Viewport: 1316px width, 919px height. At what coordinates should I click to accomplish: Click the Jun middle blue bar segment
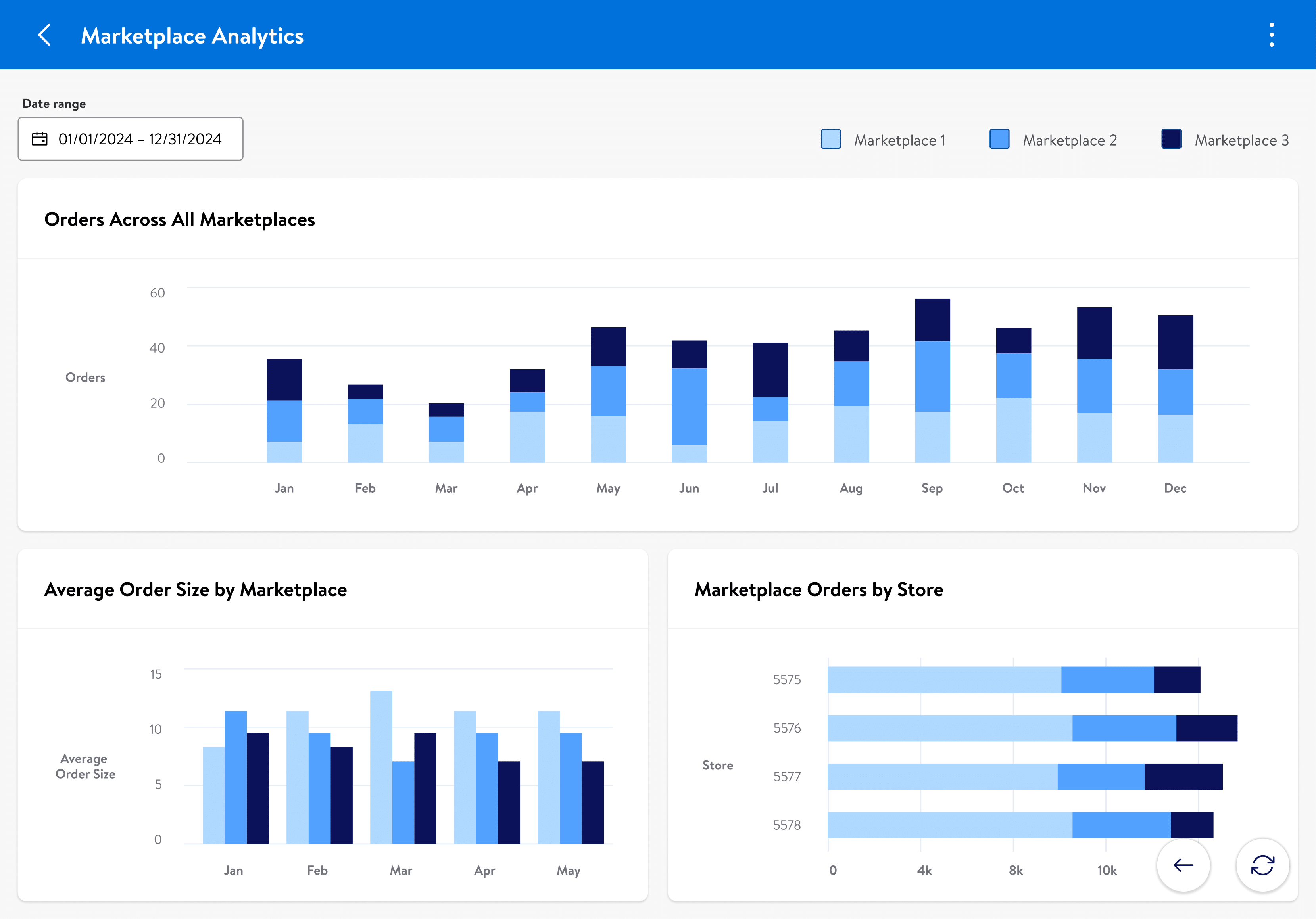pyautogui.click(x=689, y=406)
